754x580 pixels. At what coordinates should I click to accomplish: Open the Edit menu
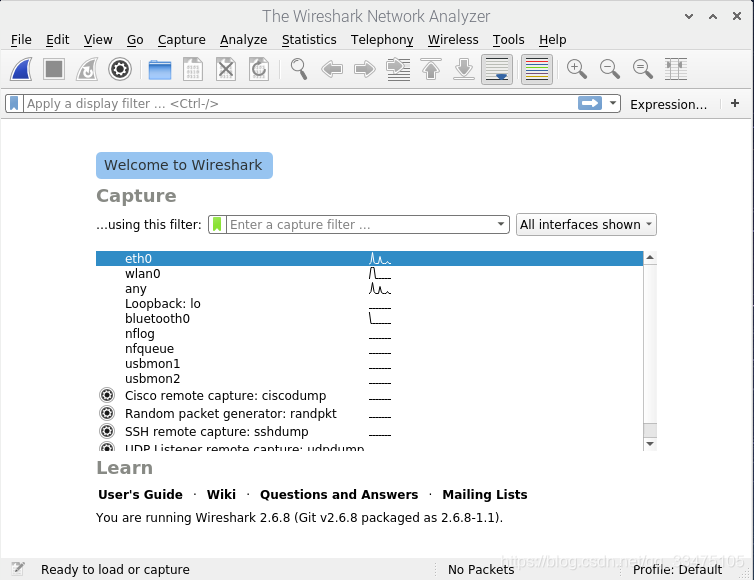(58, 39)
